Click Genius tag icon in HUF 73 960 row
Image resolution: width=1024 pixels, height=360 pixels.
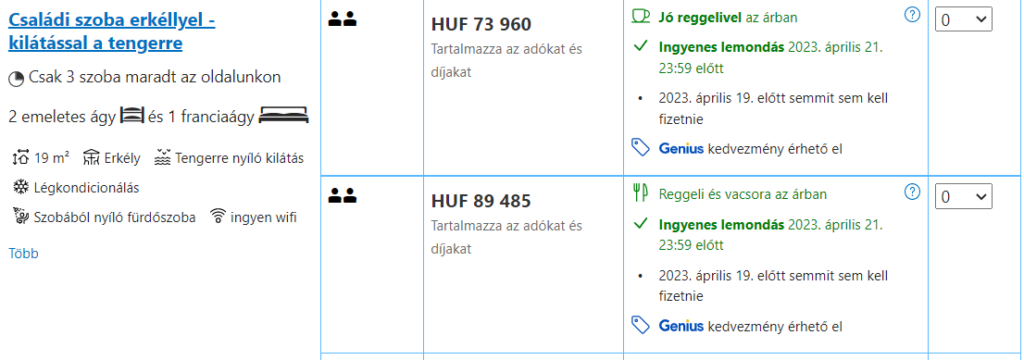[641, 148]
